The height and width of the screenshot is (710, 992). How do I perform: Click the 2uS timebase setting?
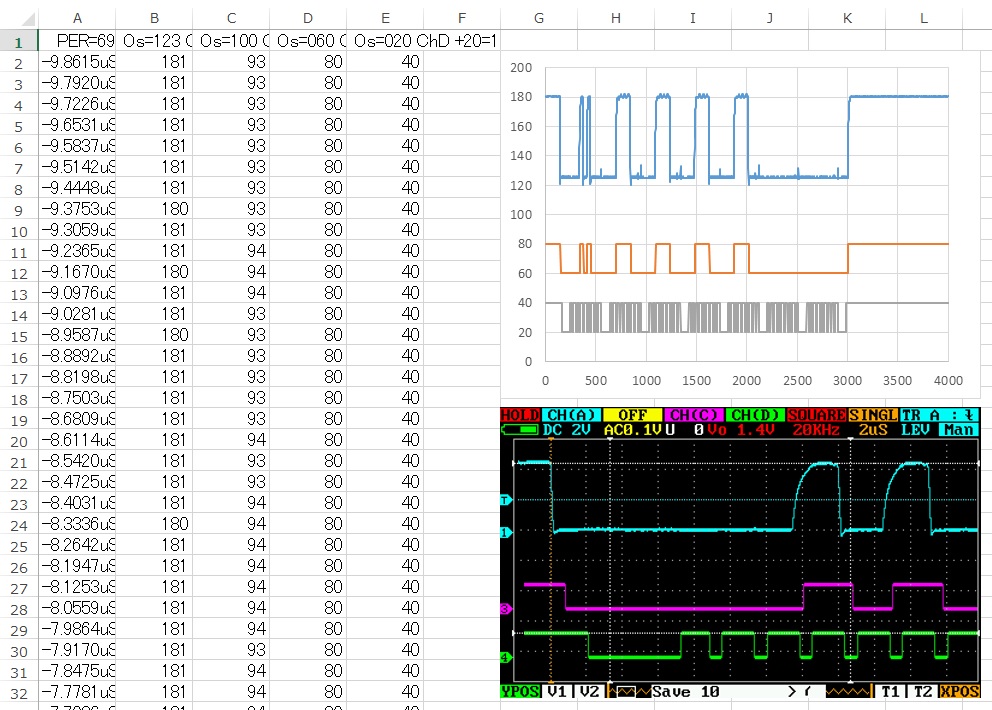872,430
